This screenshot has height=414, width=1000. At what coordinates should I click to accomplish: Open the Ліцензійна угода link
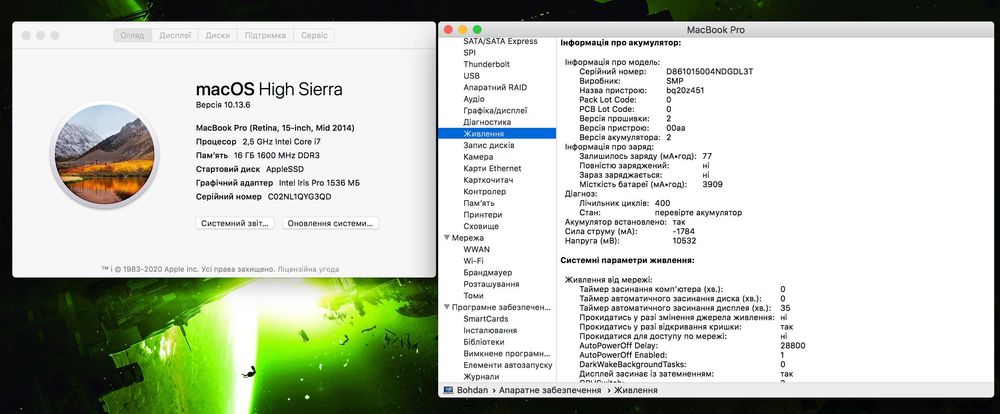tap(308, 269)
